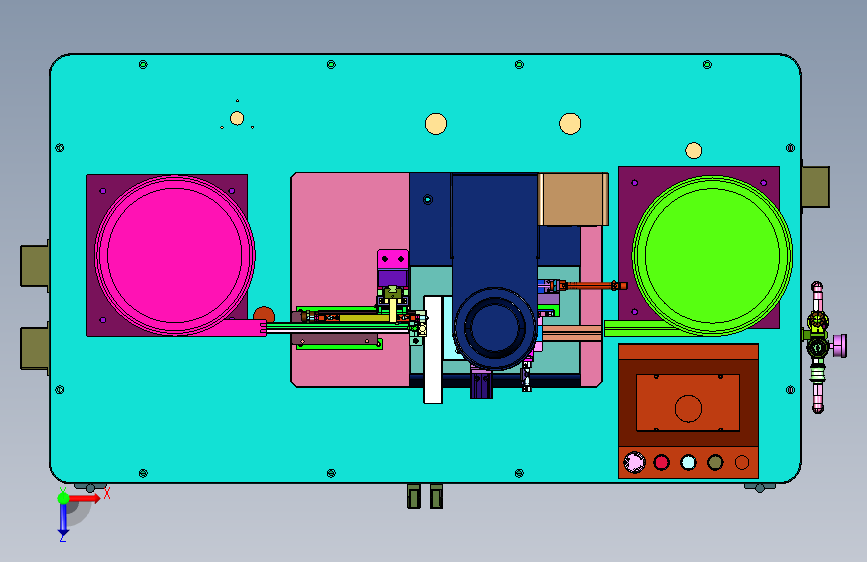The image size is (867, 562).
Task: Select the orange control box panel with circle
Action: (688, 403)
